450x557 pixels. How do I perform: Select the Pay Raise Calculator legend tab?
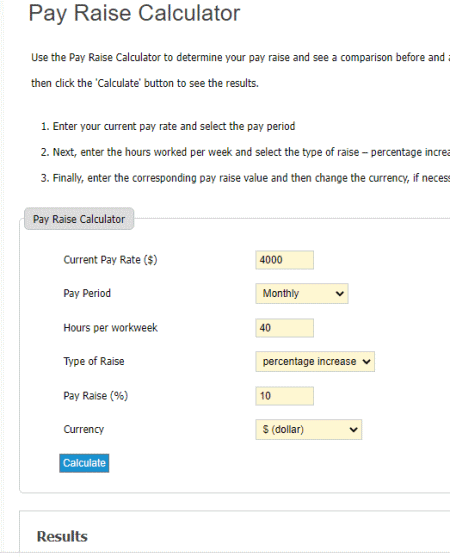pos(79,219)
